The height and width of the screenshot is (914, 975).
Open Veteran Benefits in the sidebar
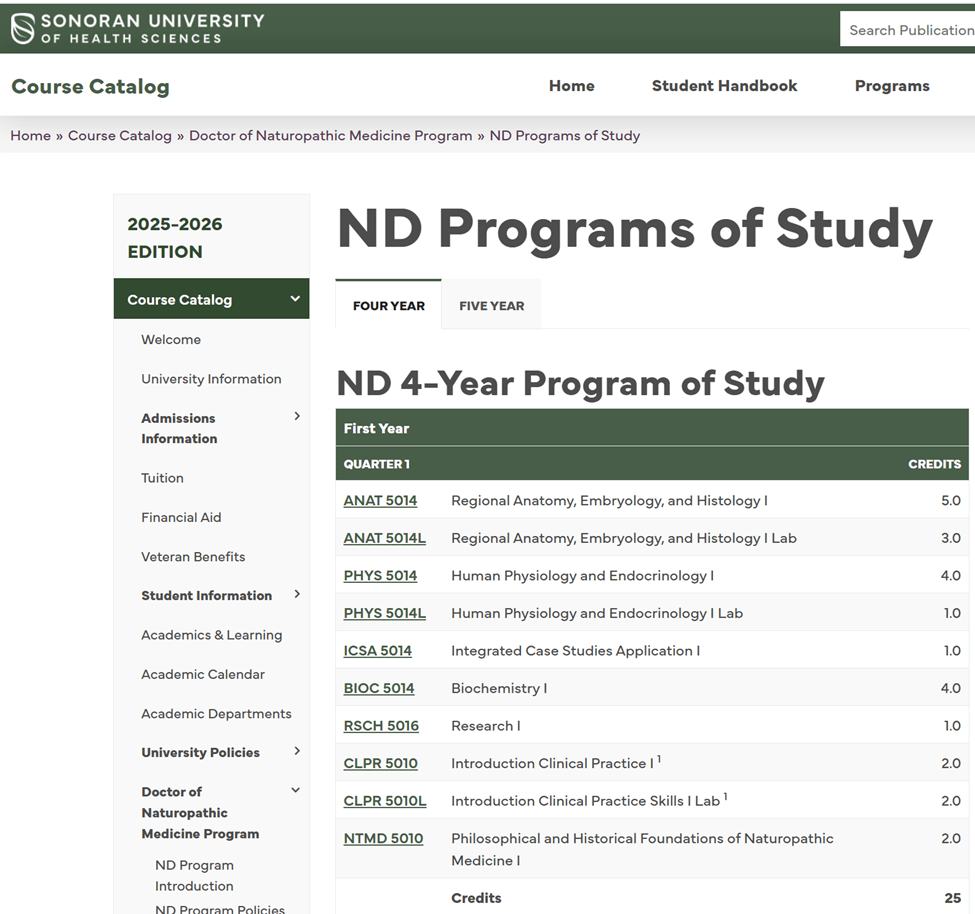coord(193,556)
